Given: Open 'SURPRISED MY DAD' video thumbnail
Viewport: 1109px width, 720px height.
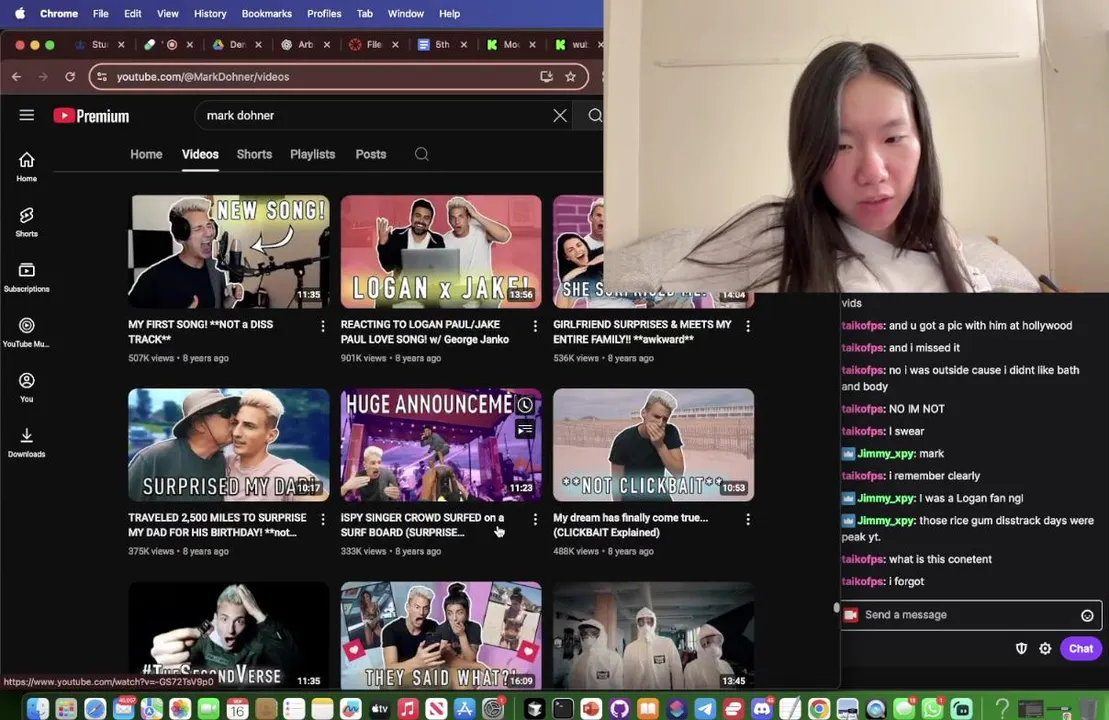Looking at the screenshot, I should pos(228,444).
